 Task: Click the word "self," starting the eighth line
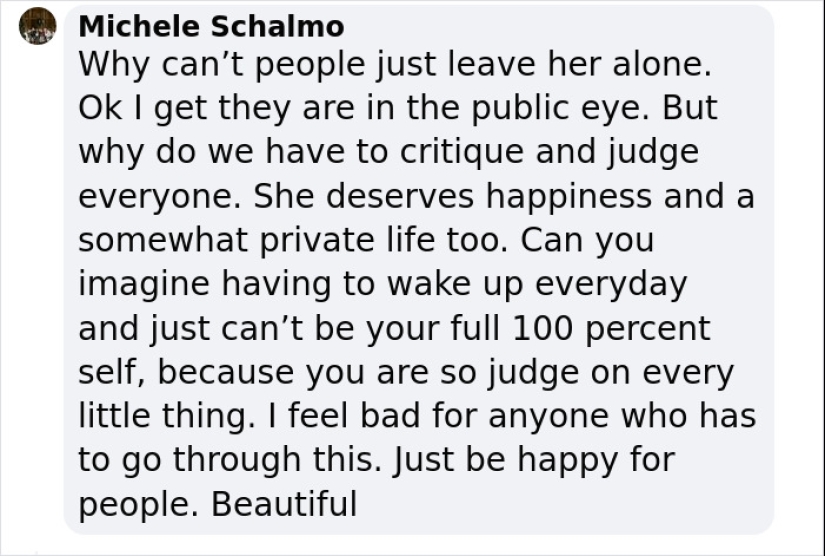coord(112,373)
